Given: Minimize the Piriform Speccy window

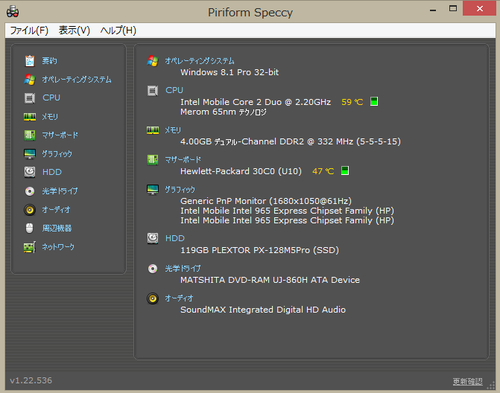Looking at the screenshot, I should click(x=433, y=10).
